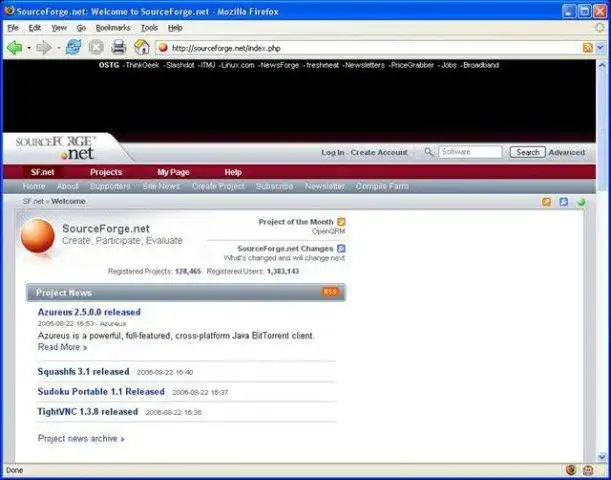
Task: Click the Software search input field
Action: [x=470, y=152]
